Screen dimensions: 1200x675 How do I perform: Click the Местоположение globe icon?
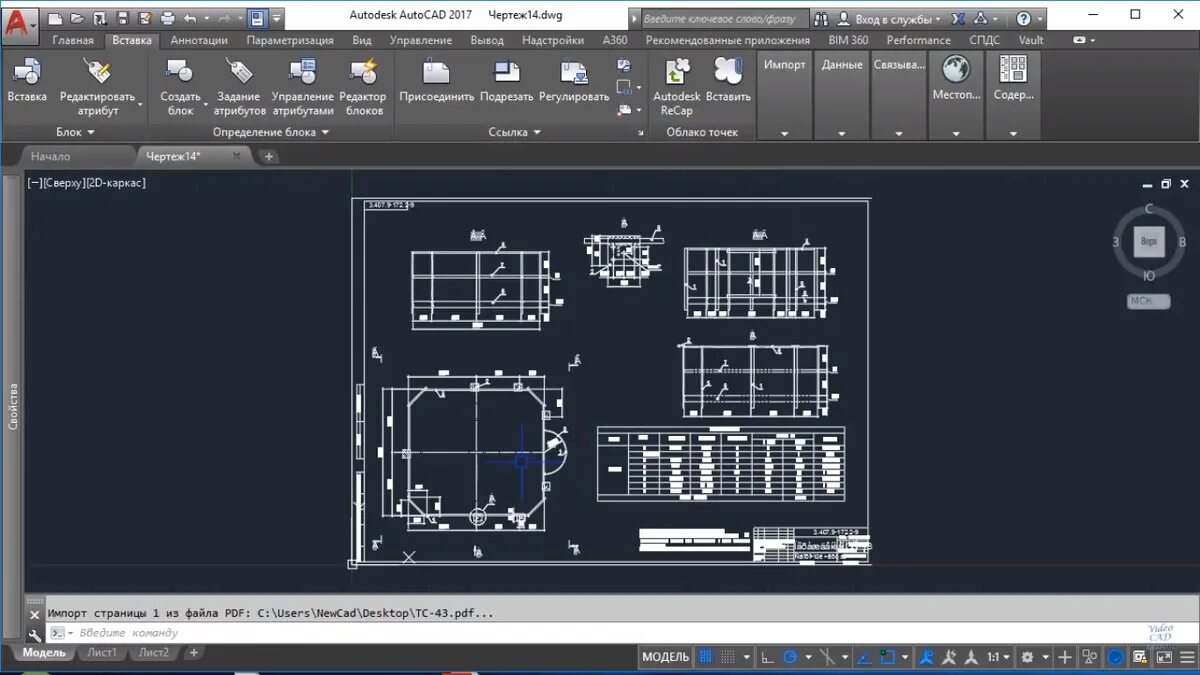(x=956, y=70)
